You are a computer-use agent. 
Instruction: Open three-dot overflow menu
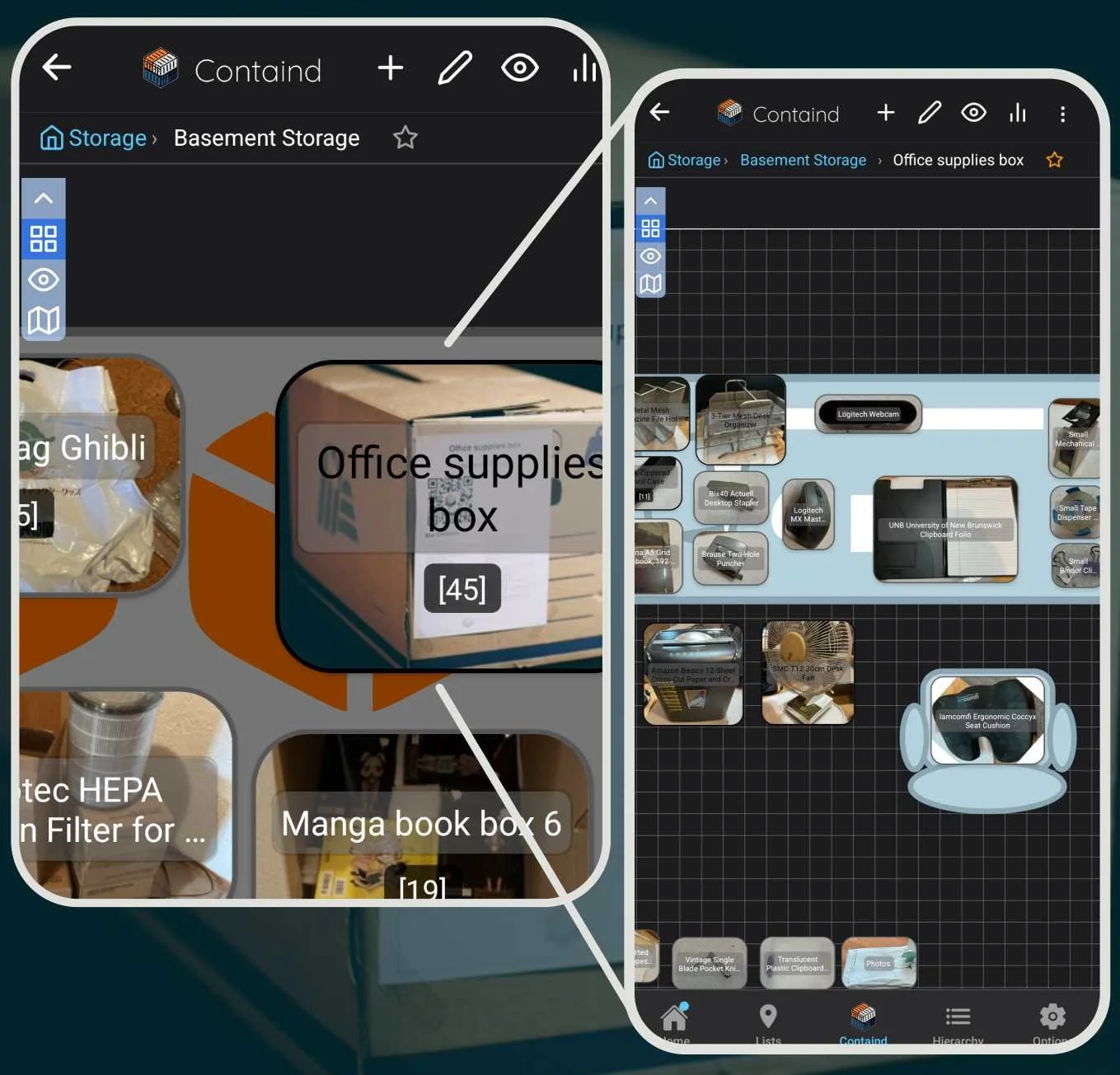pyautogui.click(x=1063, y=114)
